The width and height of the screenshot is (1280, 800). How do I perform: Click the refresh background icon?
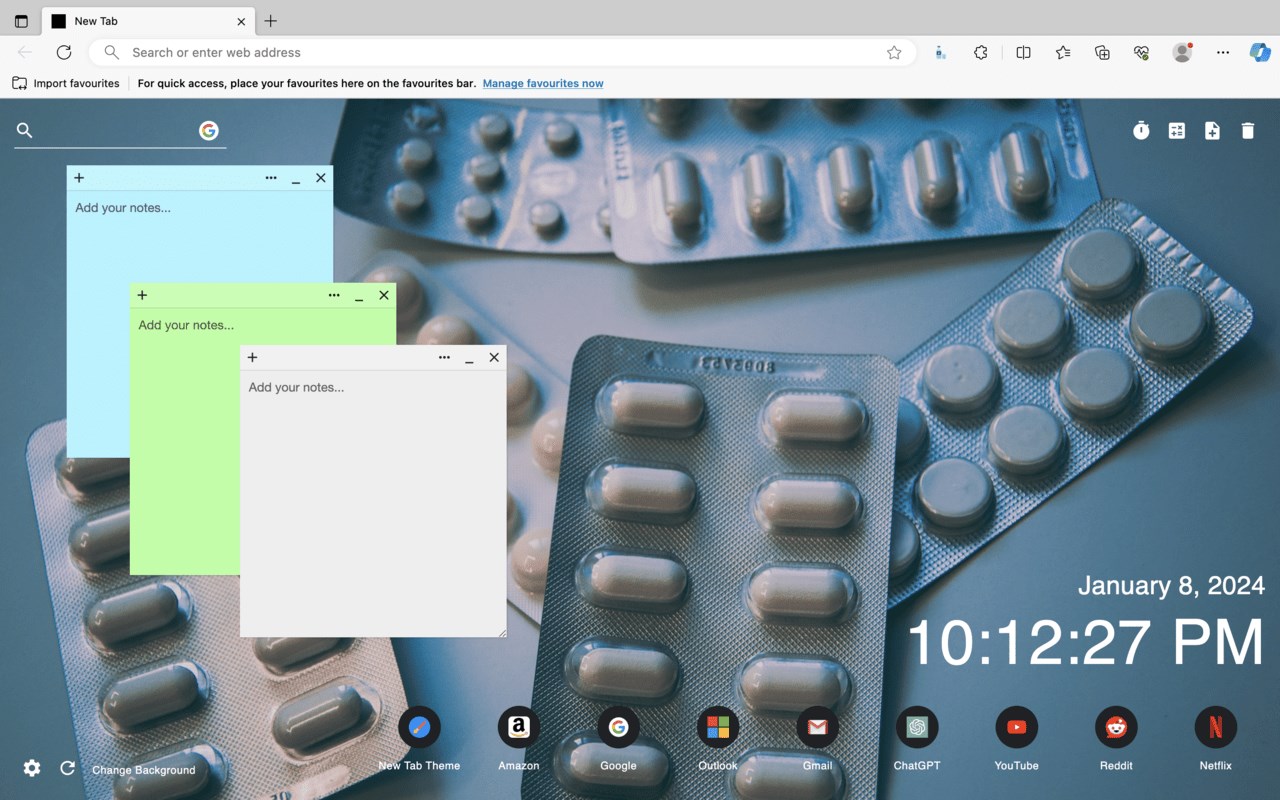click(67, 768)
